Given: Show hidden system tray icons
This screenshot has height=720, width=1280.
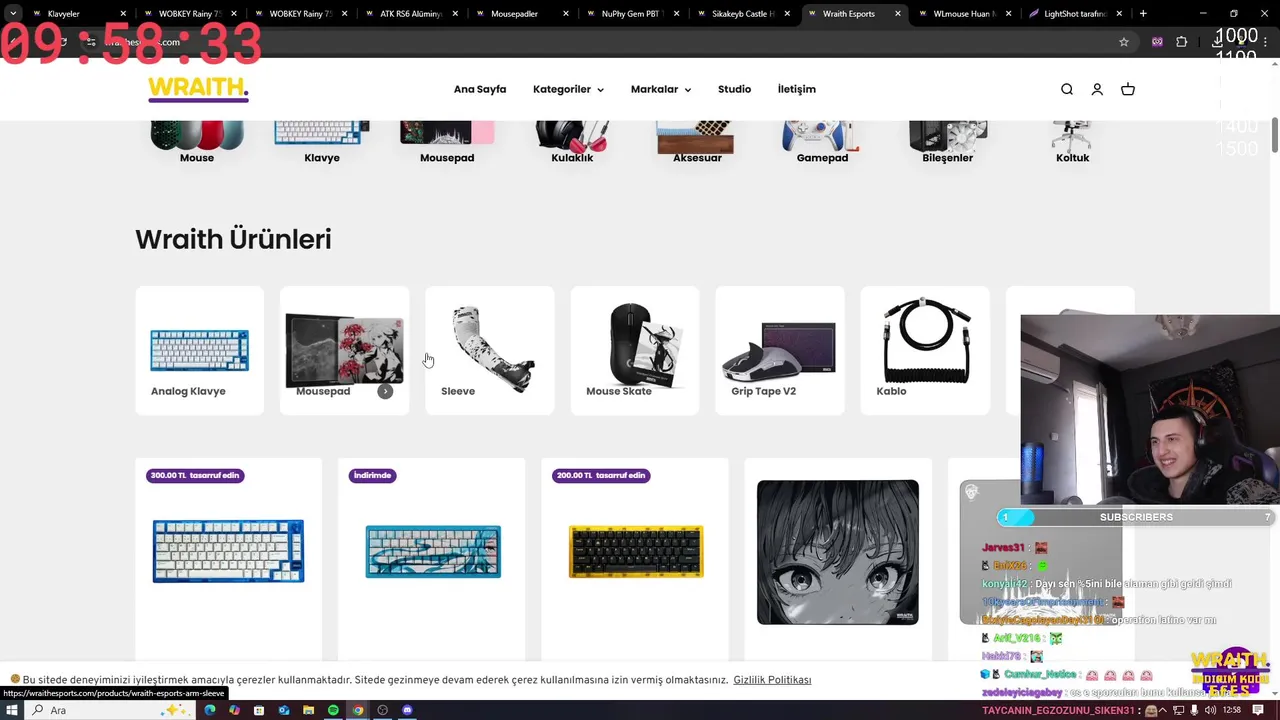Looking at the screenshot, I should click(1161, 710).
